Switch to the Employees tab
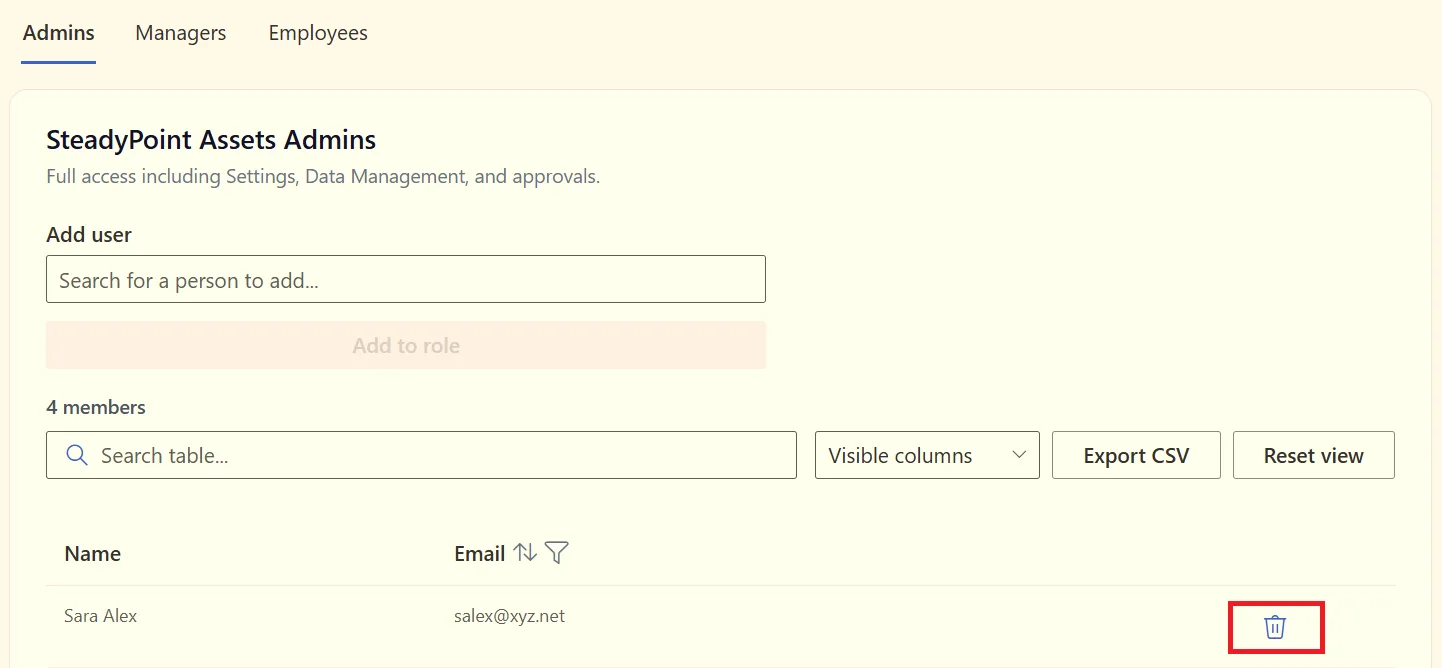 coord(318,33)
